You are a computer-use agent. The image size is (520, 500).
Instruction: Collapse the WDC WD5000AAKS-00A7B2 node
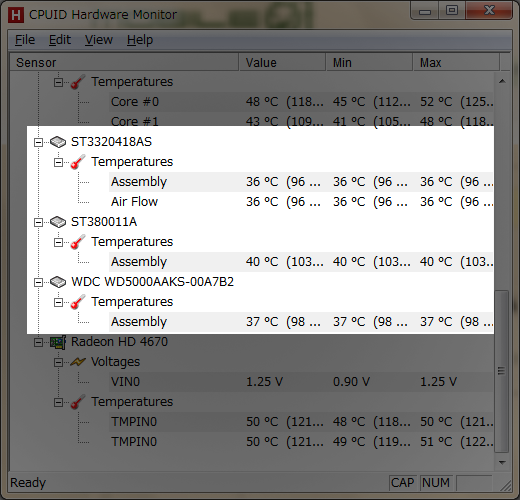[38, 282]
